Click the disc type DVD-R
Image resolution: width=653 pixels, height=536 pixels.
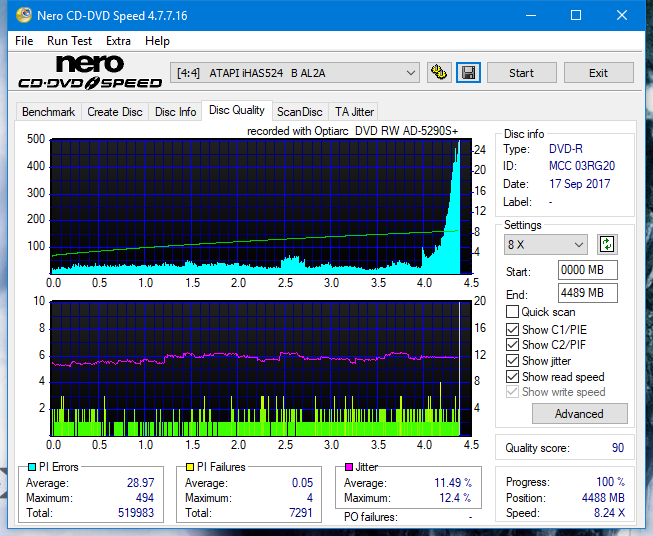pos(566,149)
